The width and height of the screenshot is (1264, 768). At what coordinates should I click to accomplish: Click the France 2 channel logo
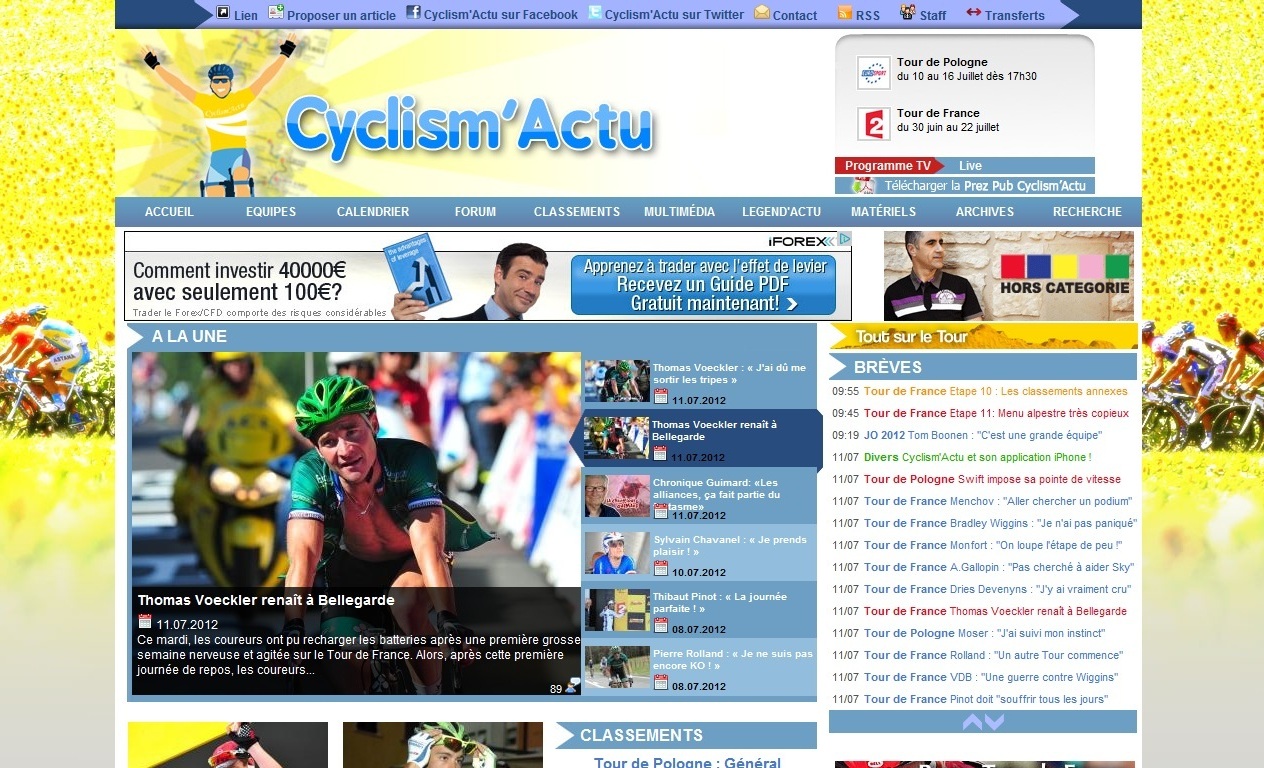[873, 123]
